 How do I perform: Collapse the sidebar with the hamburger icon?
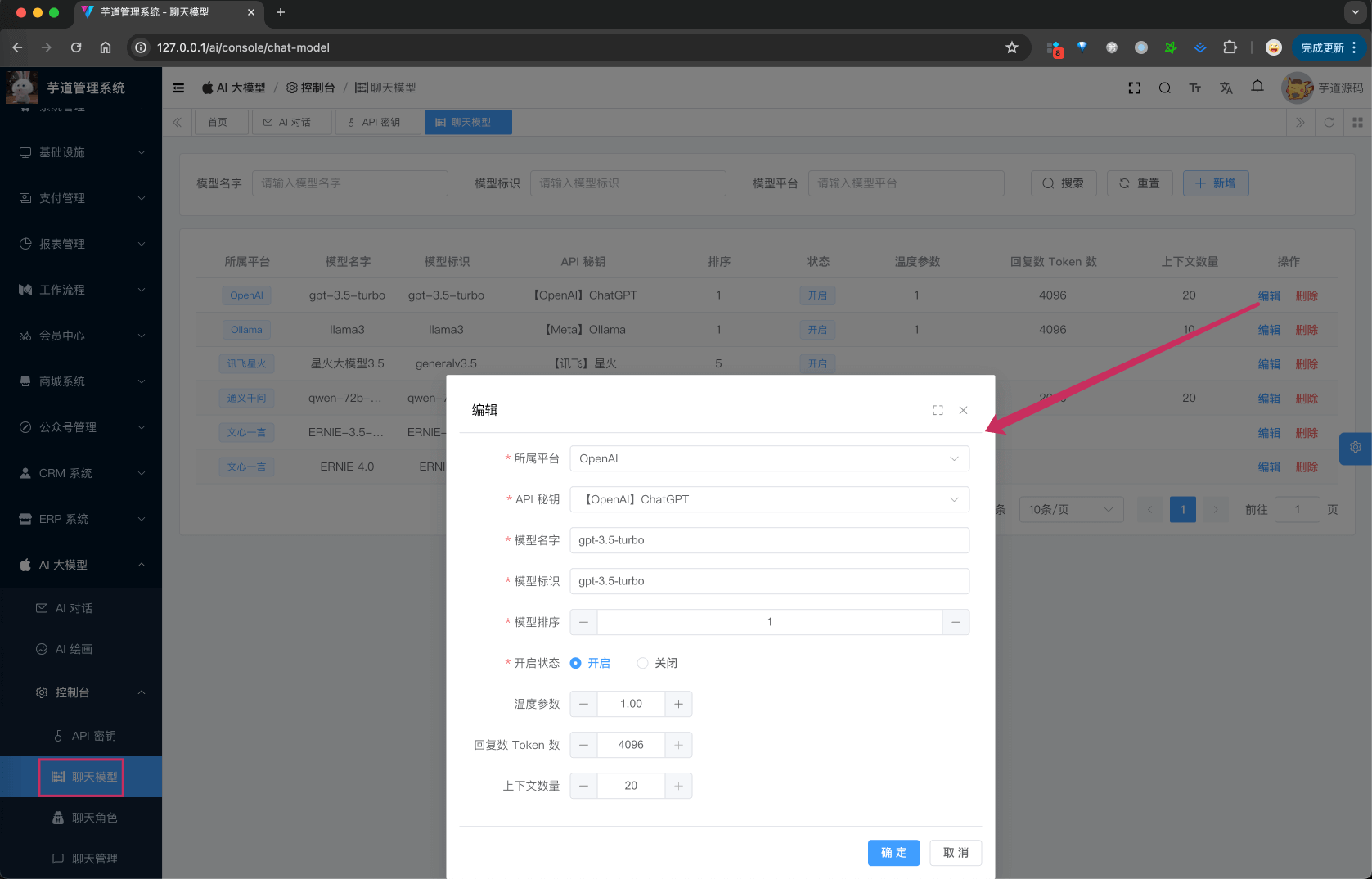click(x=178, y=88)
